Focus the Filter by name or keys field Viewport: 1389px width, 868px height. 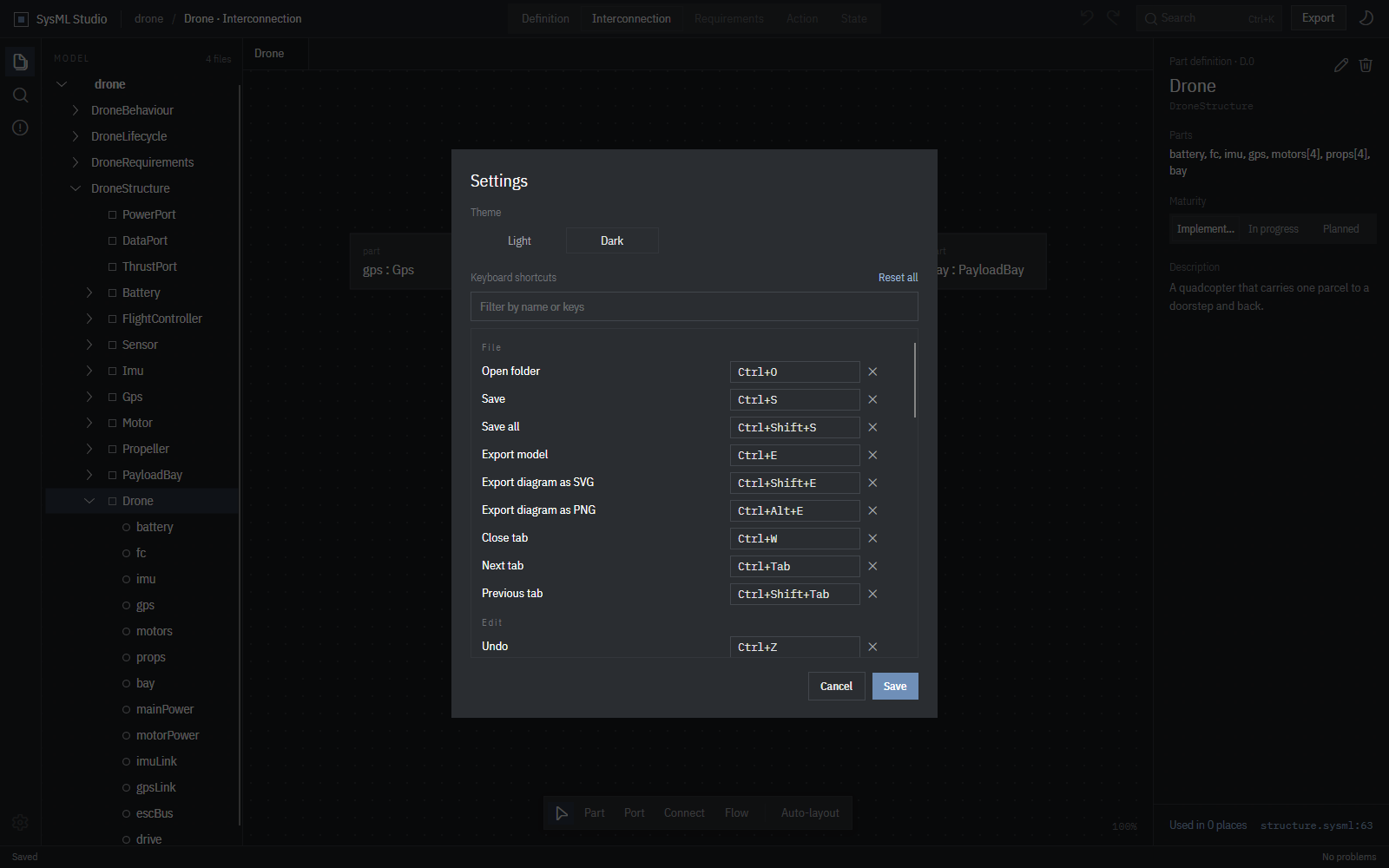tap(694, 306)
